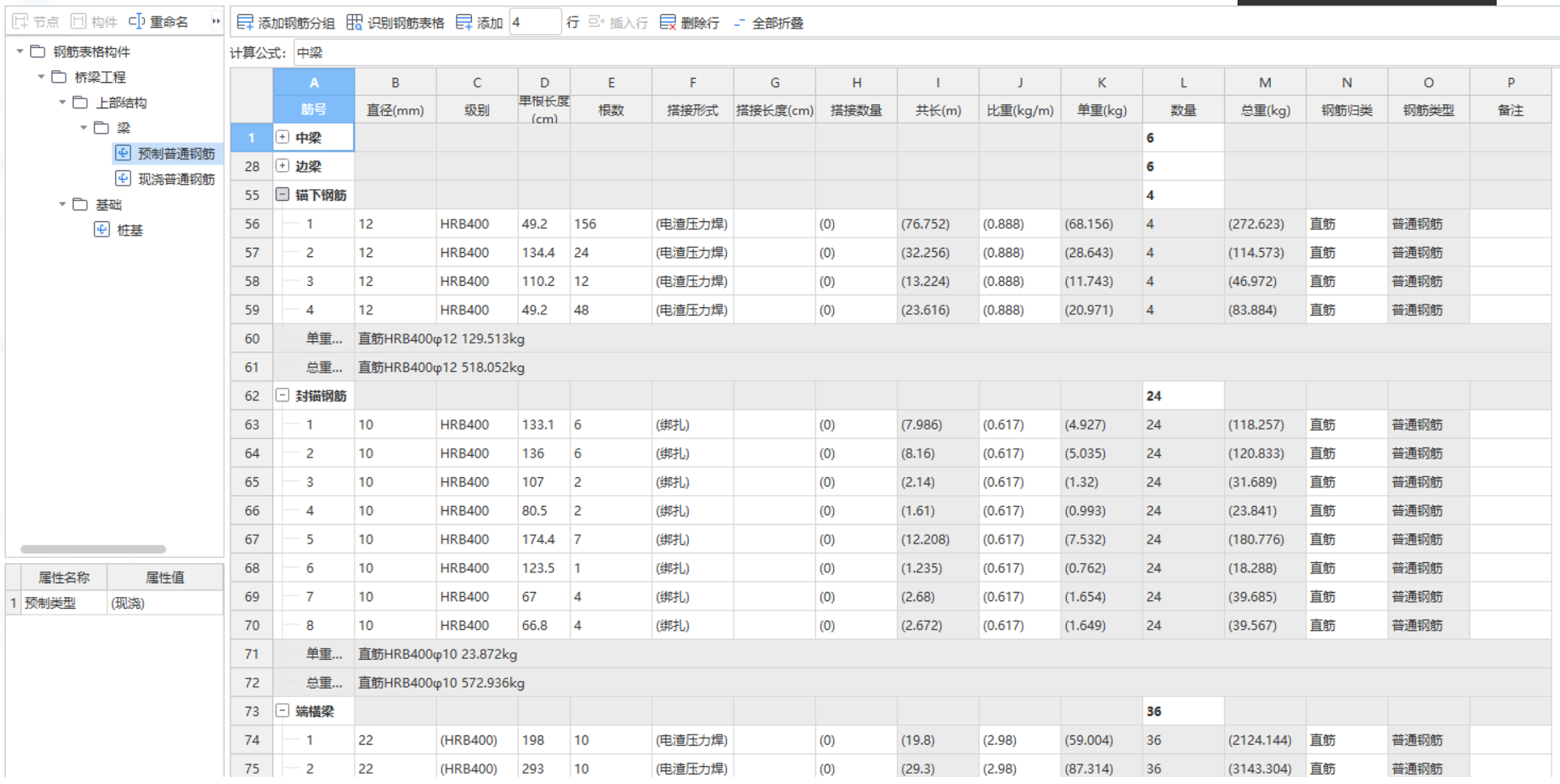Collapse the 钢筋表格构件 tree root arrow
The image size is (1560, 784).
tap(20, 52)
